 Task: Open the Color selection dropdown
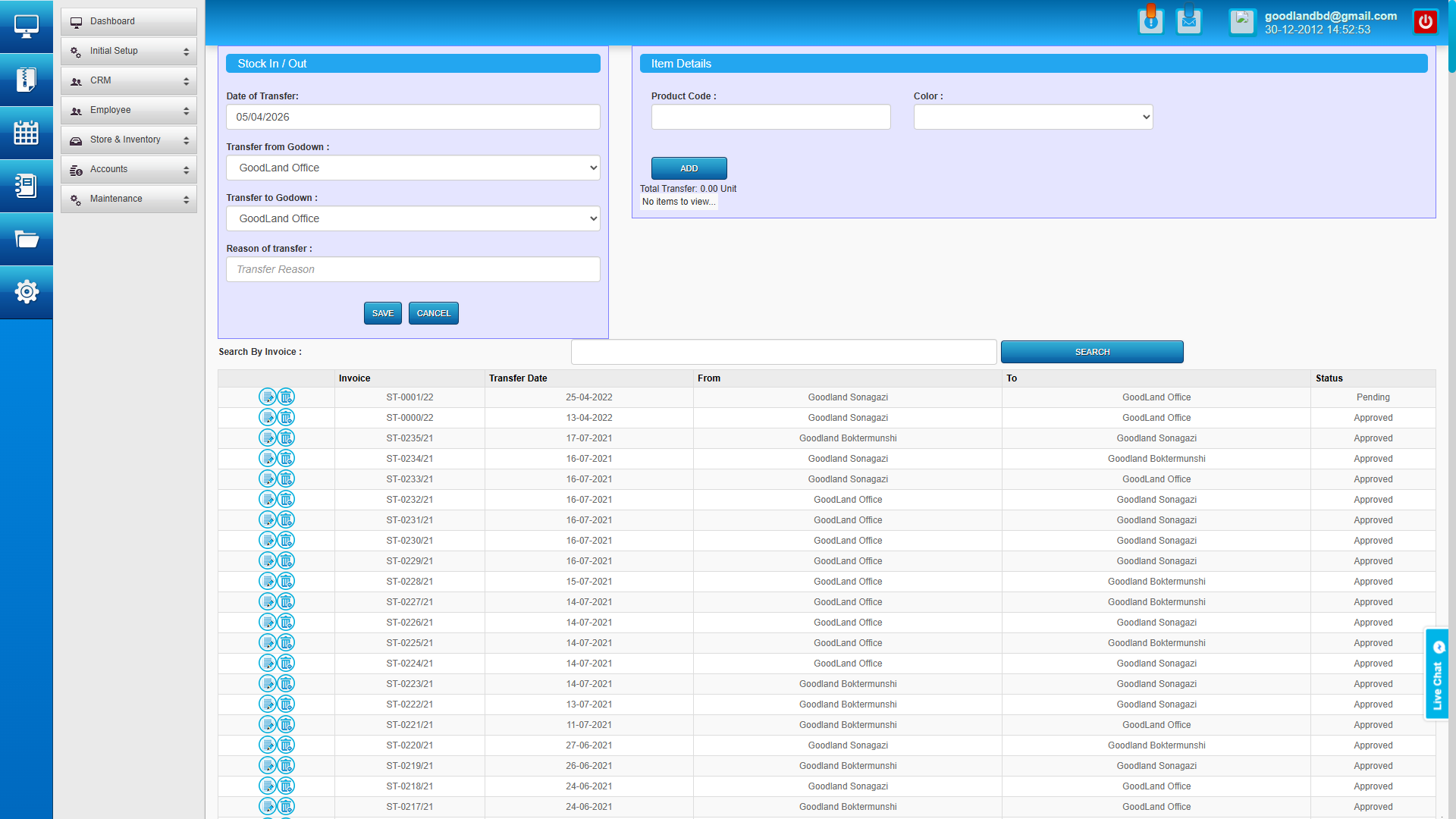(x=1033, y=117)
